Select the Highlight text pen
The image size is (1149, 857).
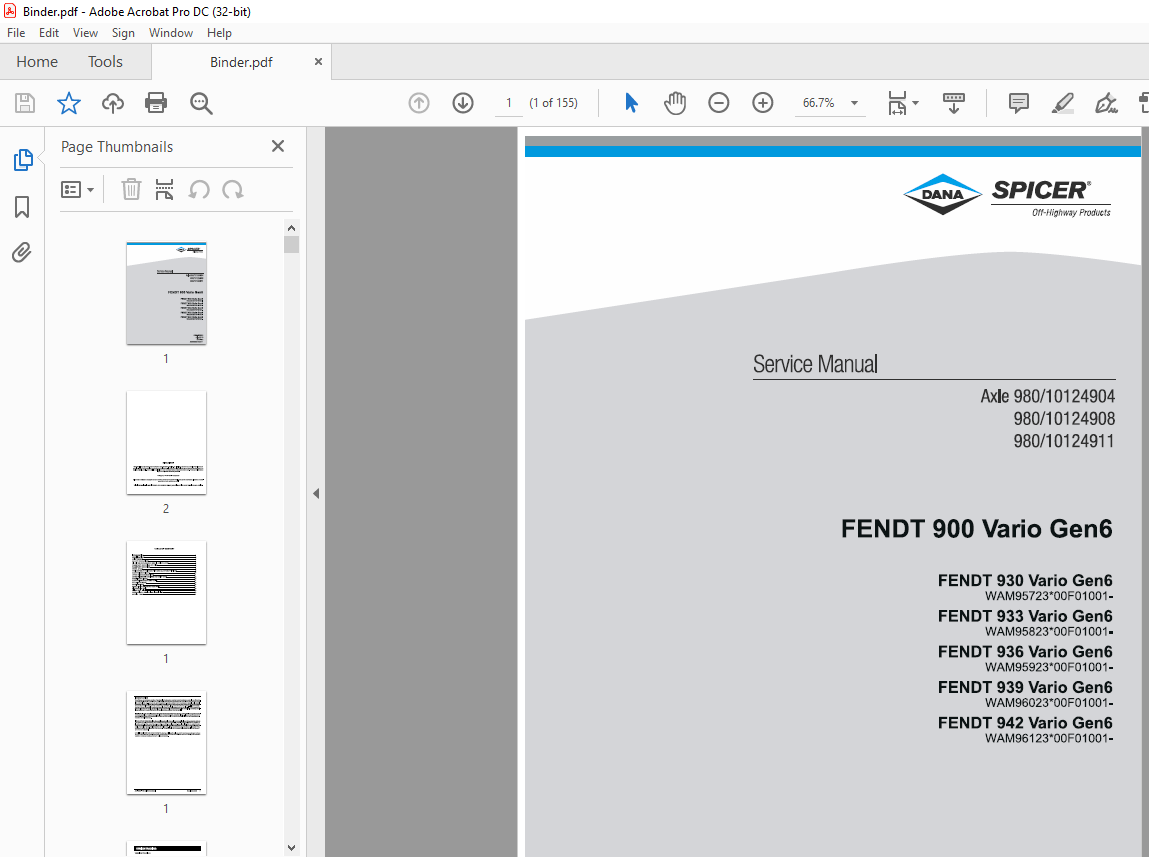pos(1063,103)
